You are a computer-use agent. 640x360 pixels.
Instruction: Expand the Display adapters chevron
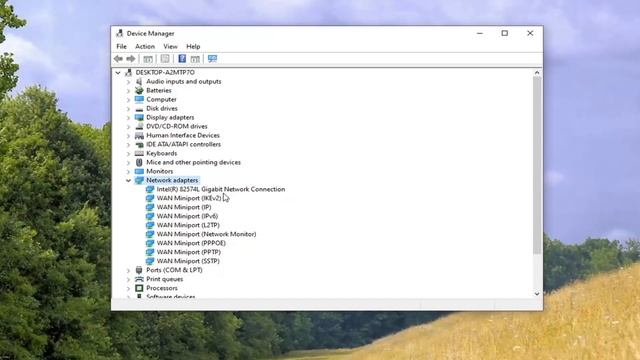pyautogui.click(x=129, y=118)
